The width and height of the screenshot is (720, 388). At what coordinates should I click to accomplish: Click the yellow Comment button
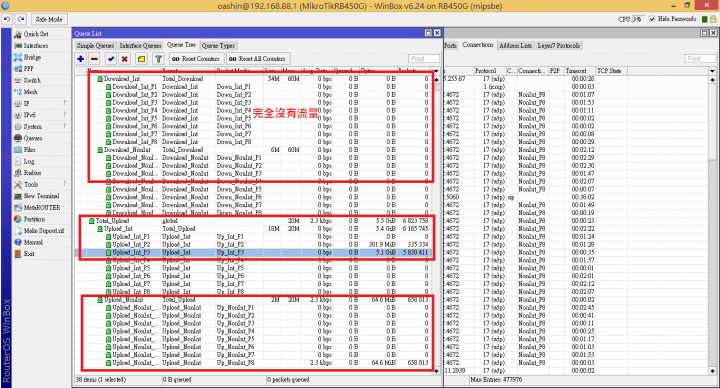(141, 59)
